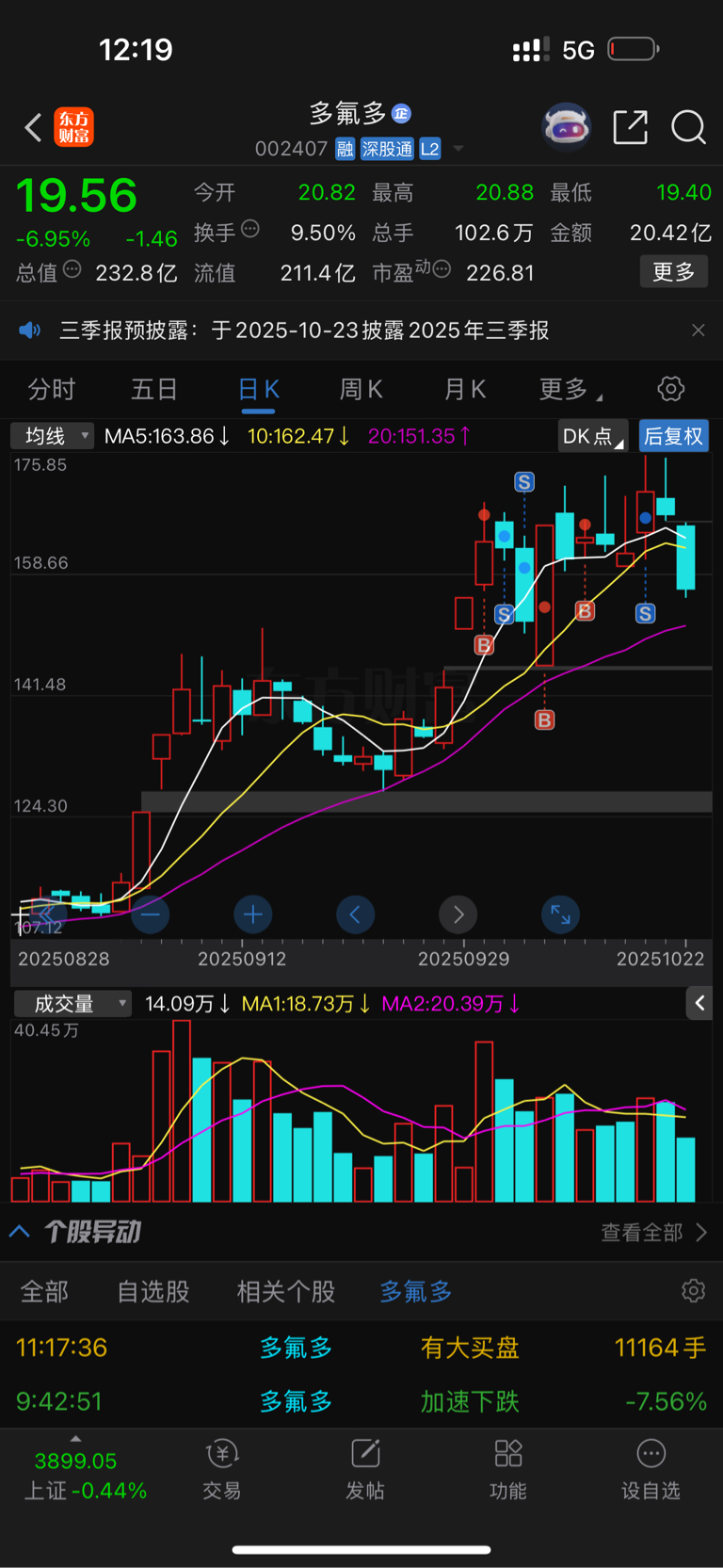Screen dimensions: 723x1568
Task: Switch to 月K chart tab
Action: coord(464,389)
